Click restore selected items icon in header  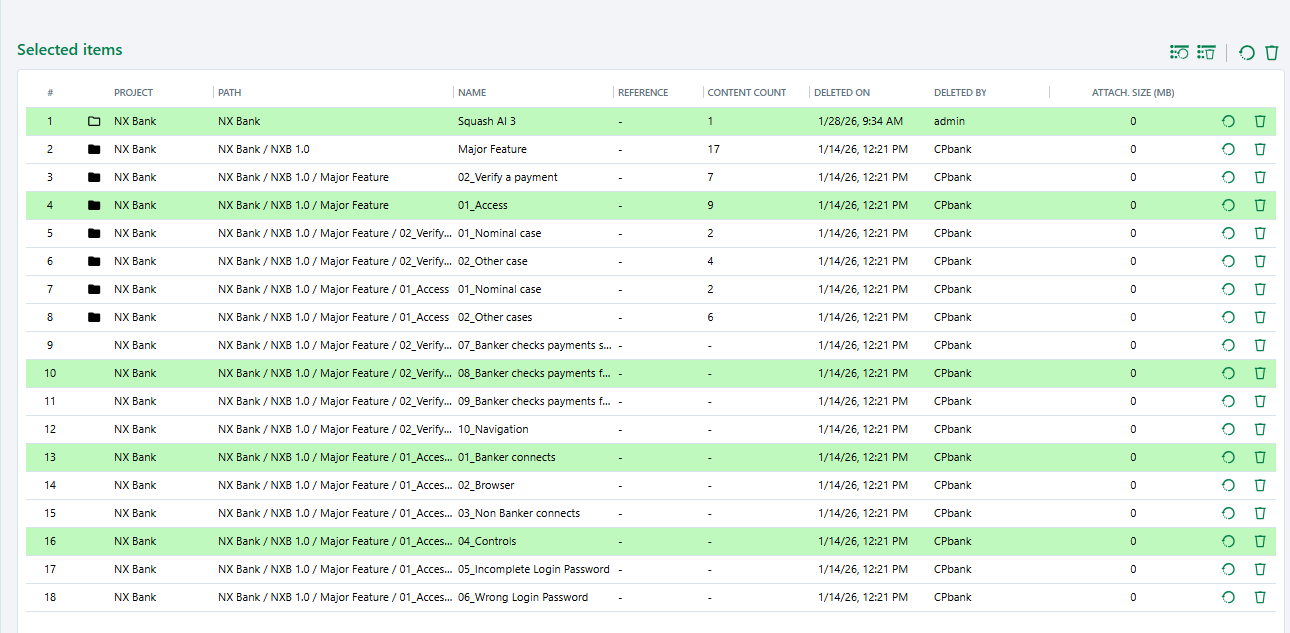(x=1247, y=52)
